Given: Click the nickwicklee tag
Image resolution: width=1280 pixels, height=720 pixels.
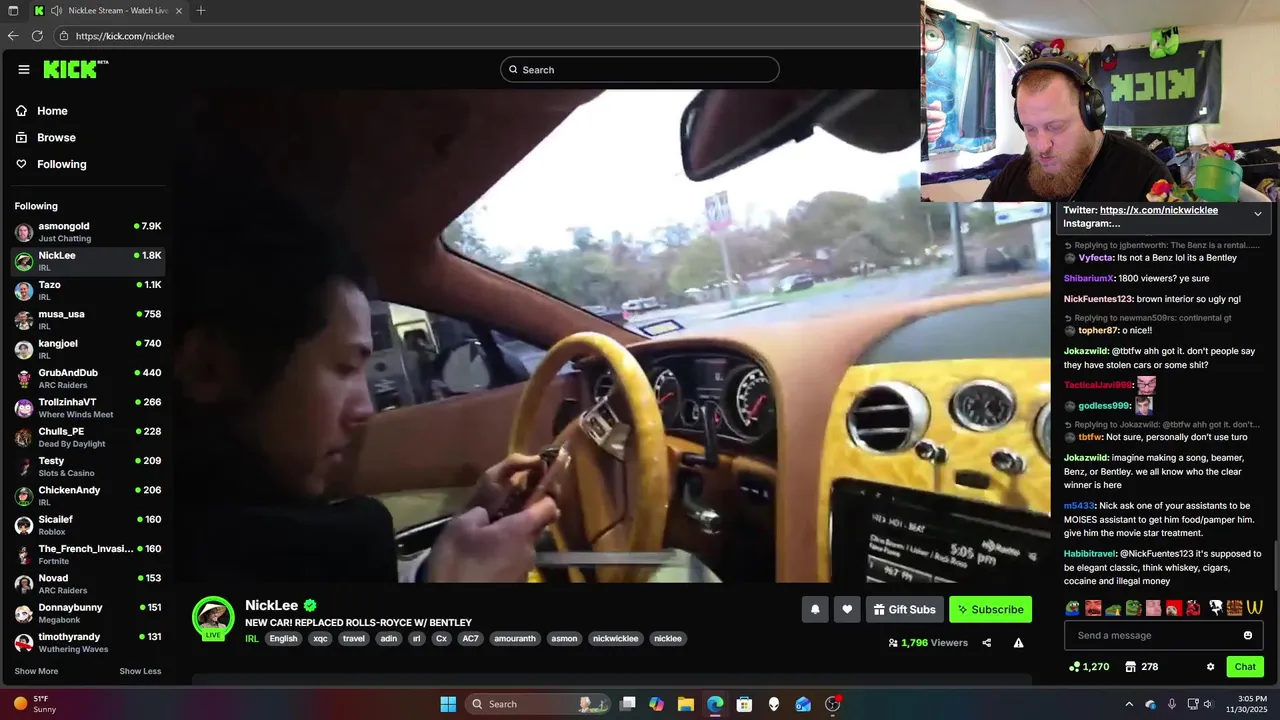Looking at the screenshot, I should (x=615, y=638).
